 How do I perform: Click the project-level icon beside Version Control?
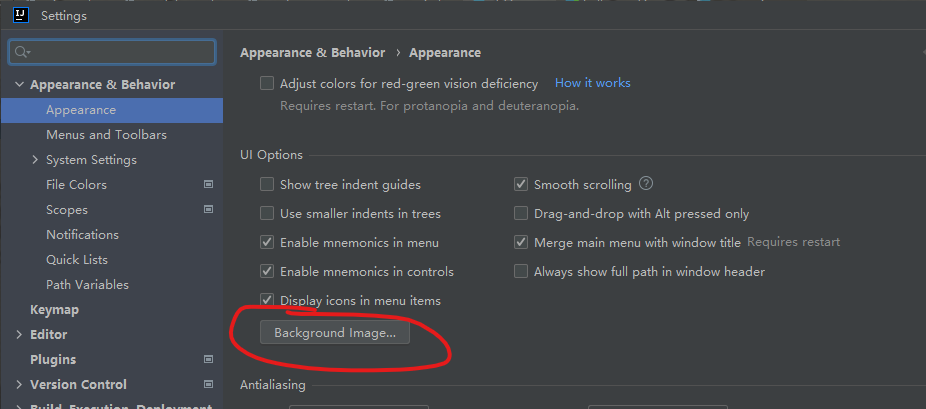pyautogui.click(x=208, y=384)
